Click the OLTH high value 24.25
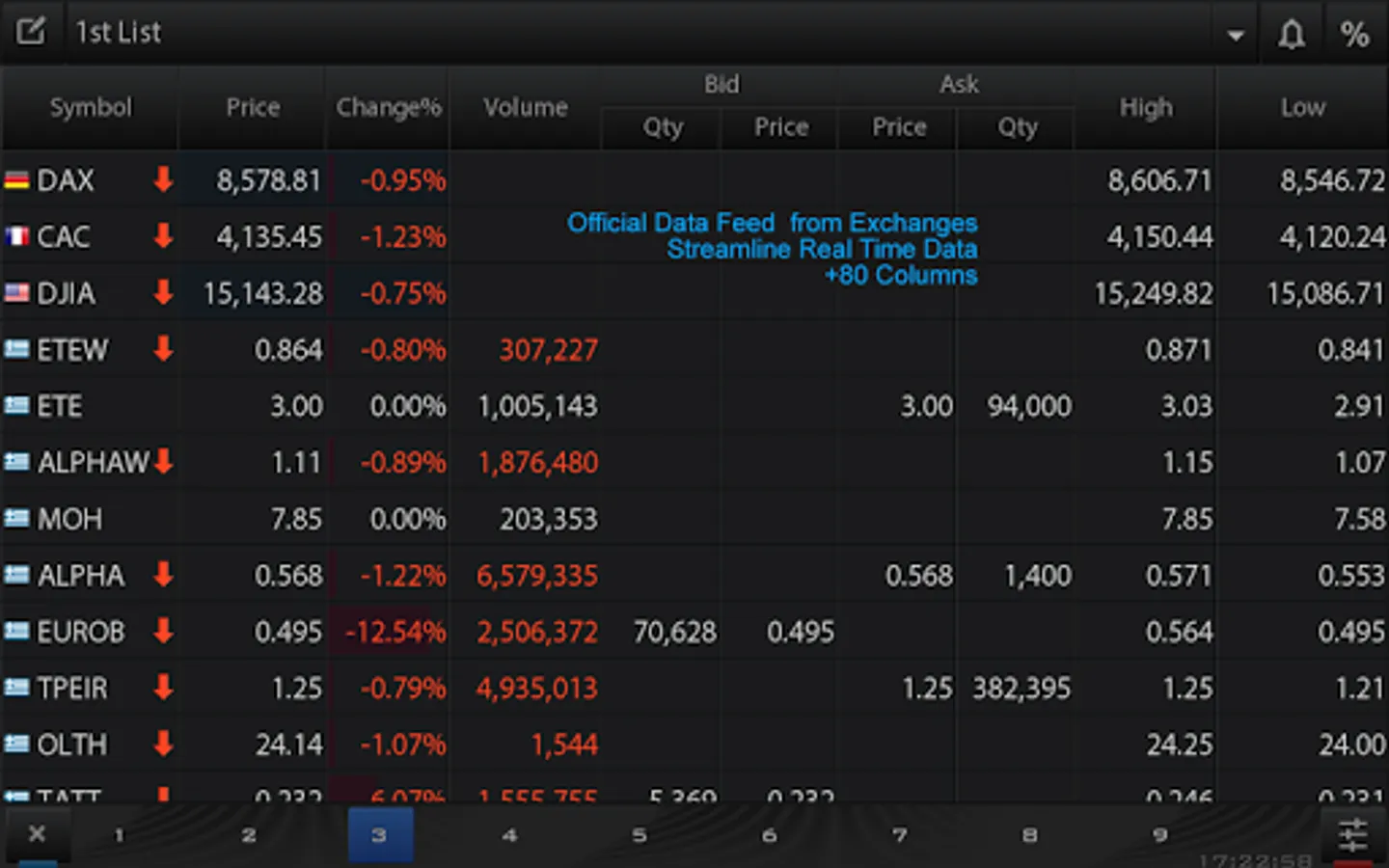 coord(1180,746)
